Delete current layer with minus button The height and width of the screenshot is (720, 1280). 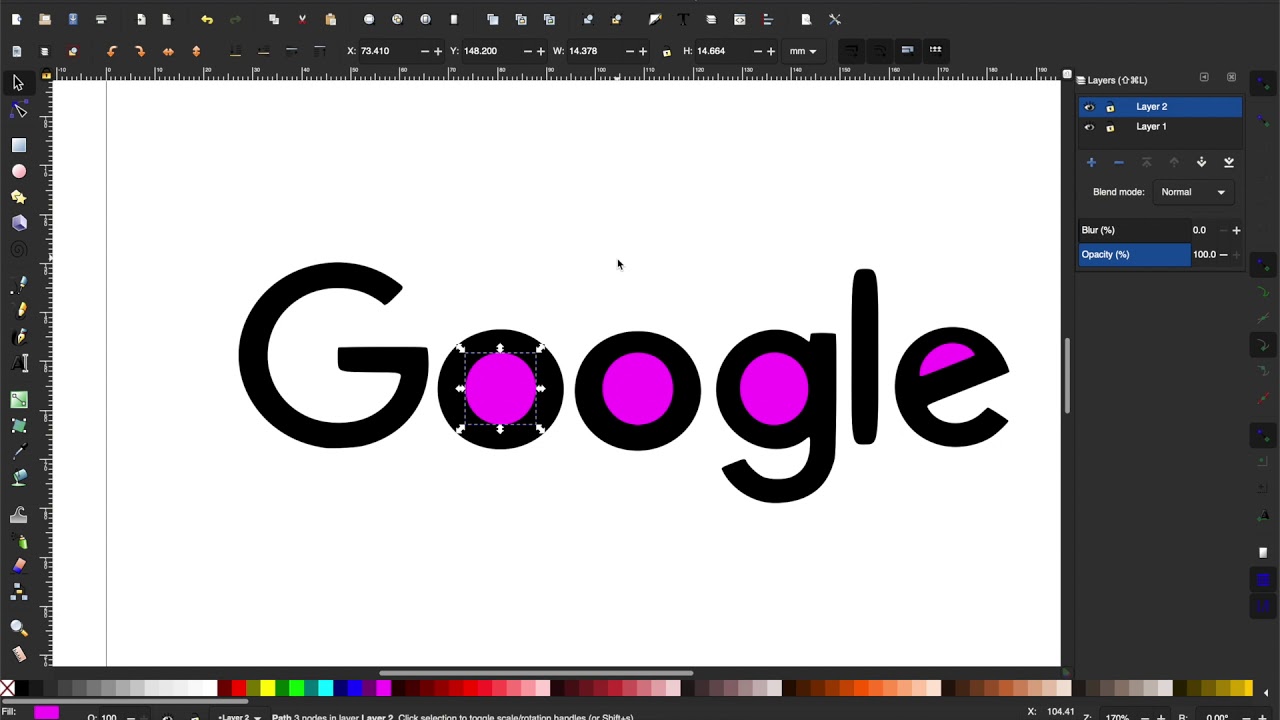click(x=1119, y=162)
